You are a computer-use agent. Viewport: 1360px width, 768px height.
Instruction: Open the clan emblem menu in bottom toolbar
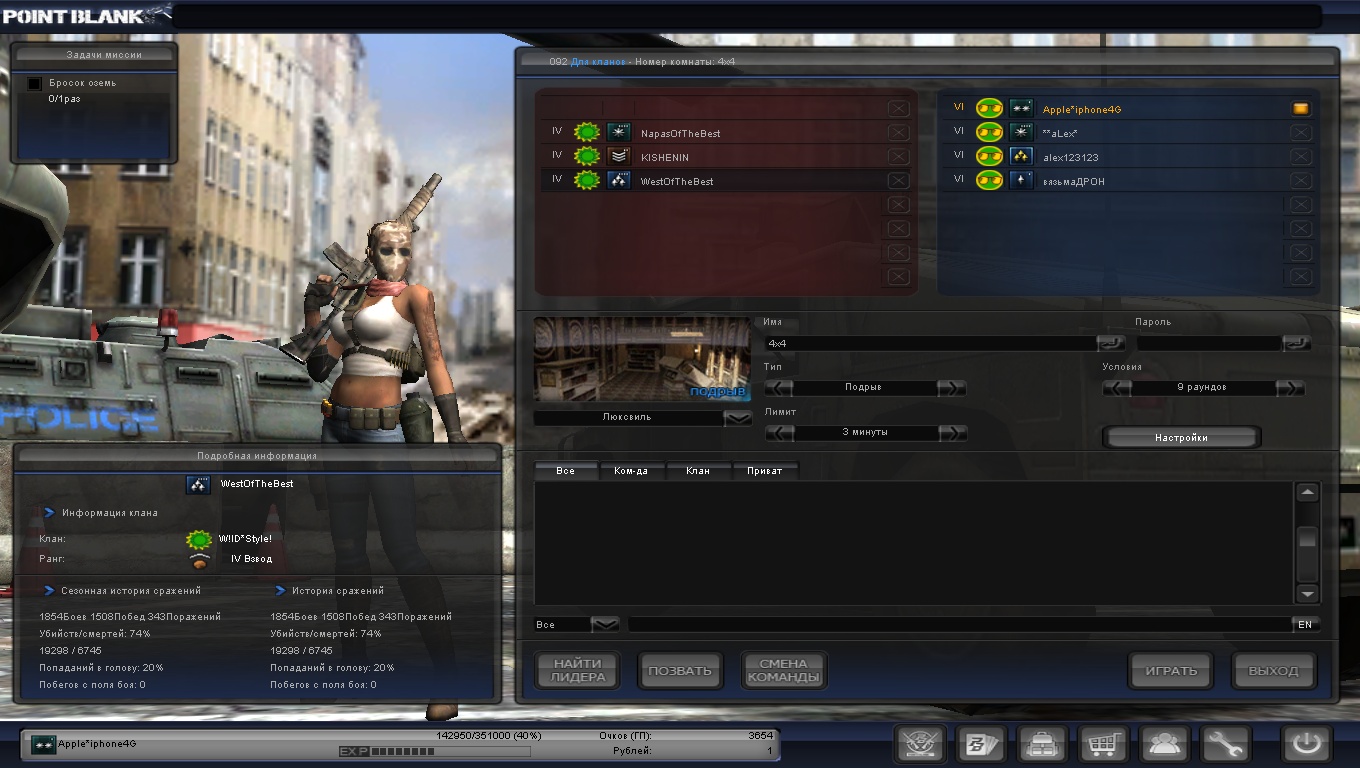[x=919, y=745]
